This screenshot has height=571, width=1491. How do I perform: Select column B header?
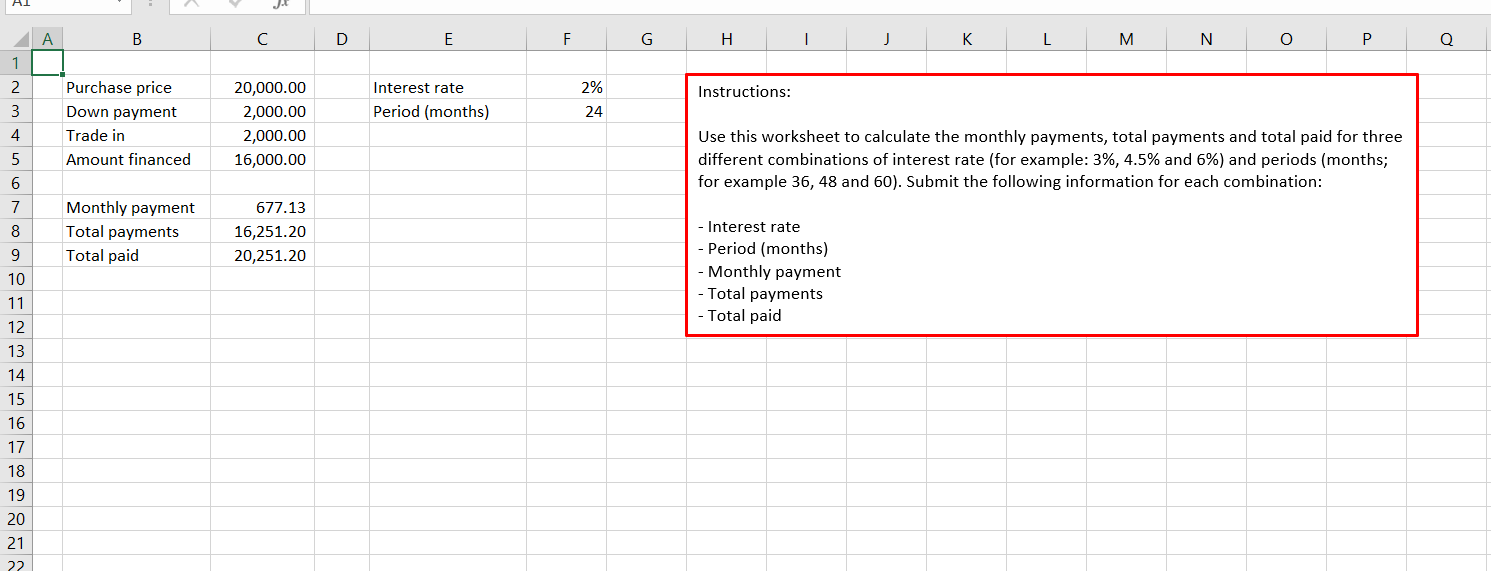137,40
